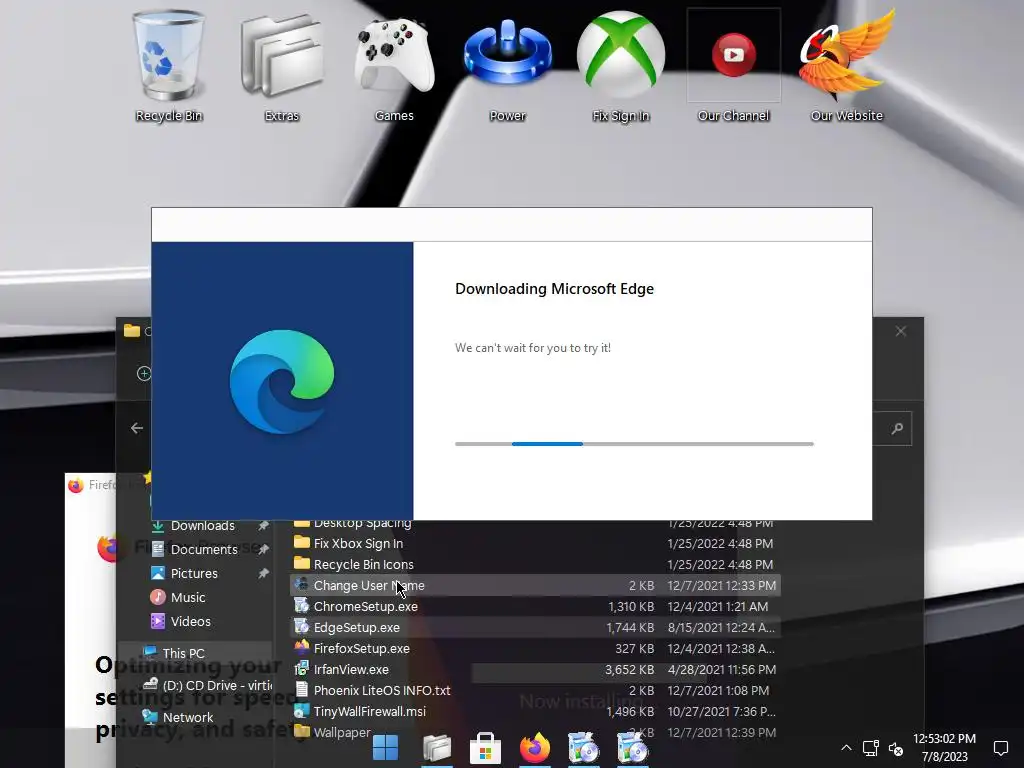Screen dimensions: 1024x768
Task: Click the search magnifier in File Explorer
Action: (x=897, y=428)
